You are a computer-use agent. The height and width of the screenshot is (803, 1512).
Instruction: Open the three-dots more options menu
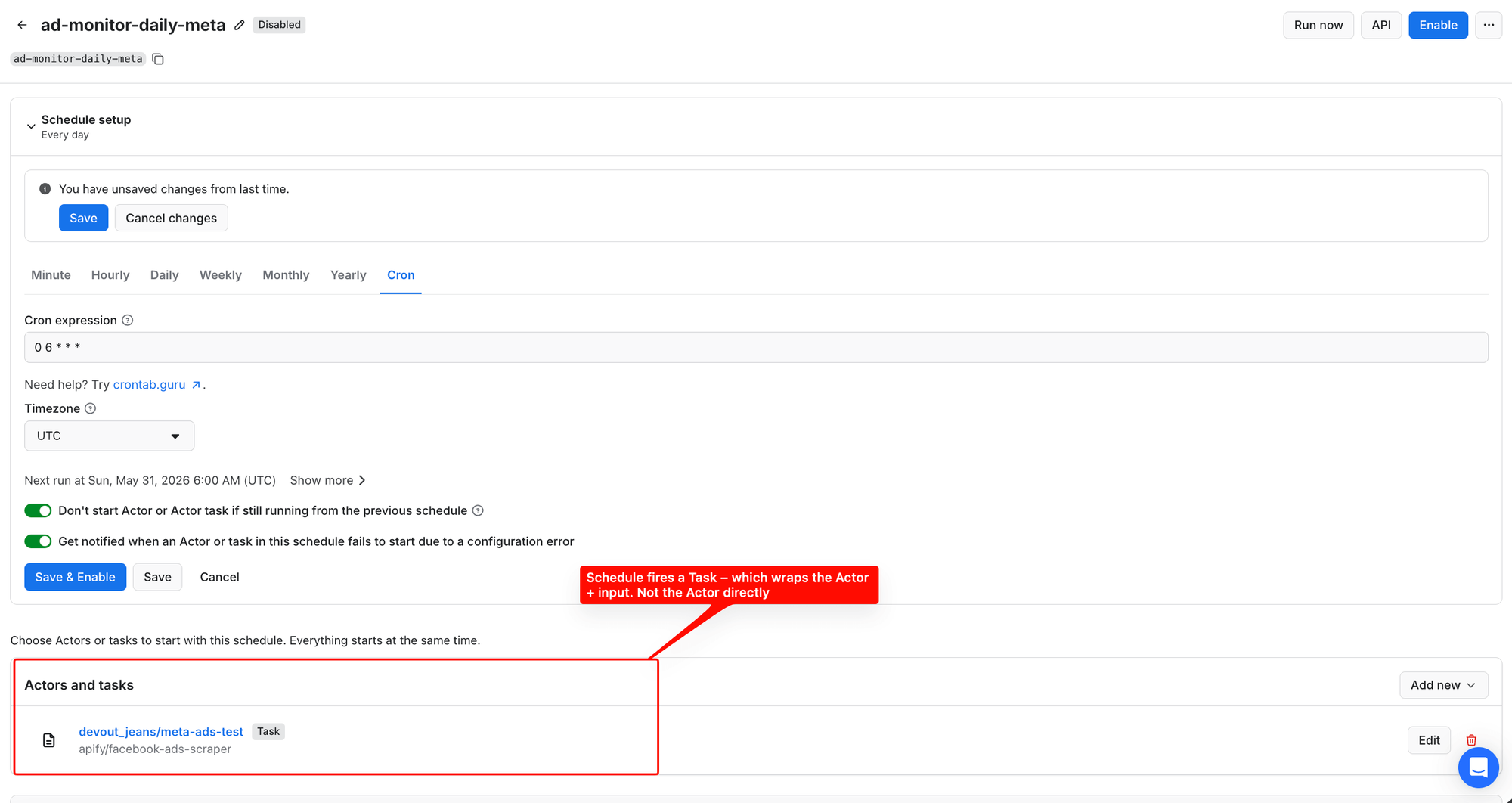pyautogui.click(x=1488, y=25)
